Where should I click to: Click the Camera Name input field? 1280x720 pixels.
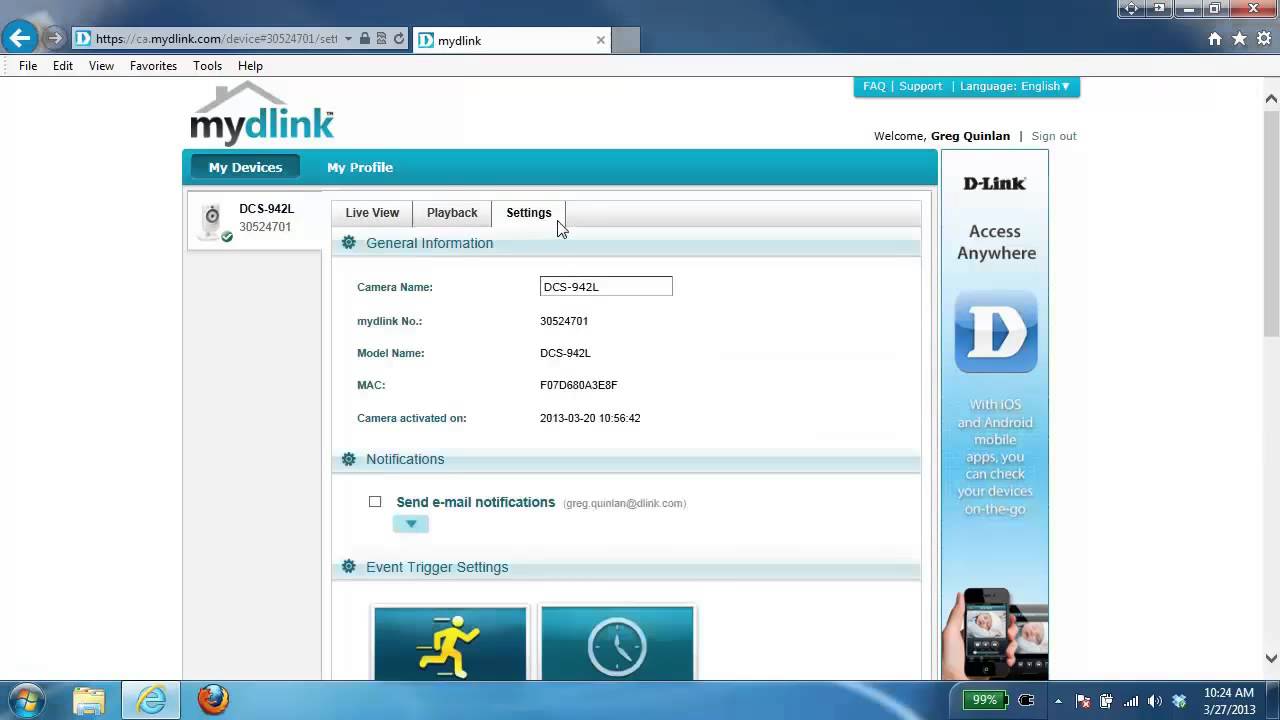click(x=606, y=287)
